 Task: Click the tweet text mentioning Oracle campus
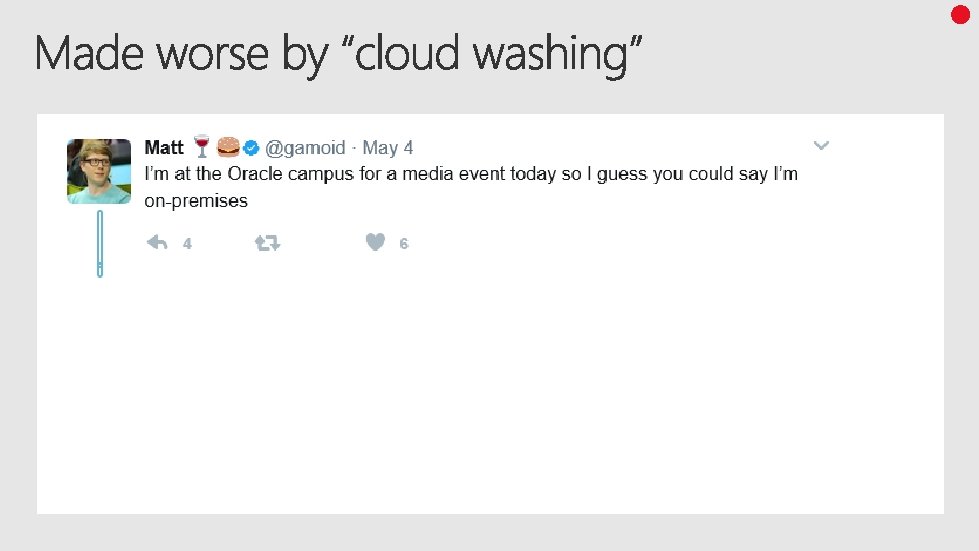click(x=471, y=175)
